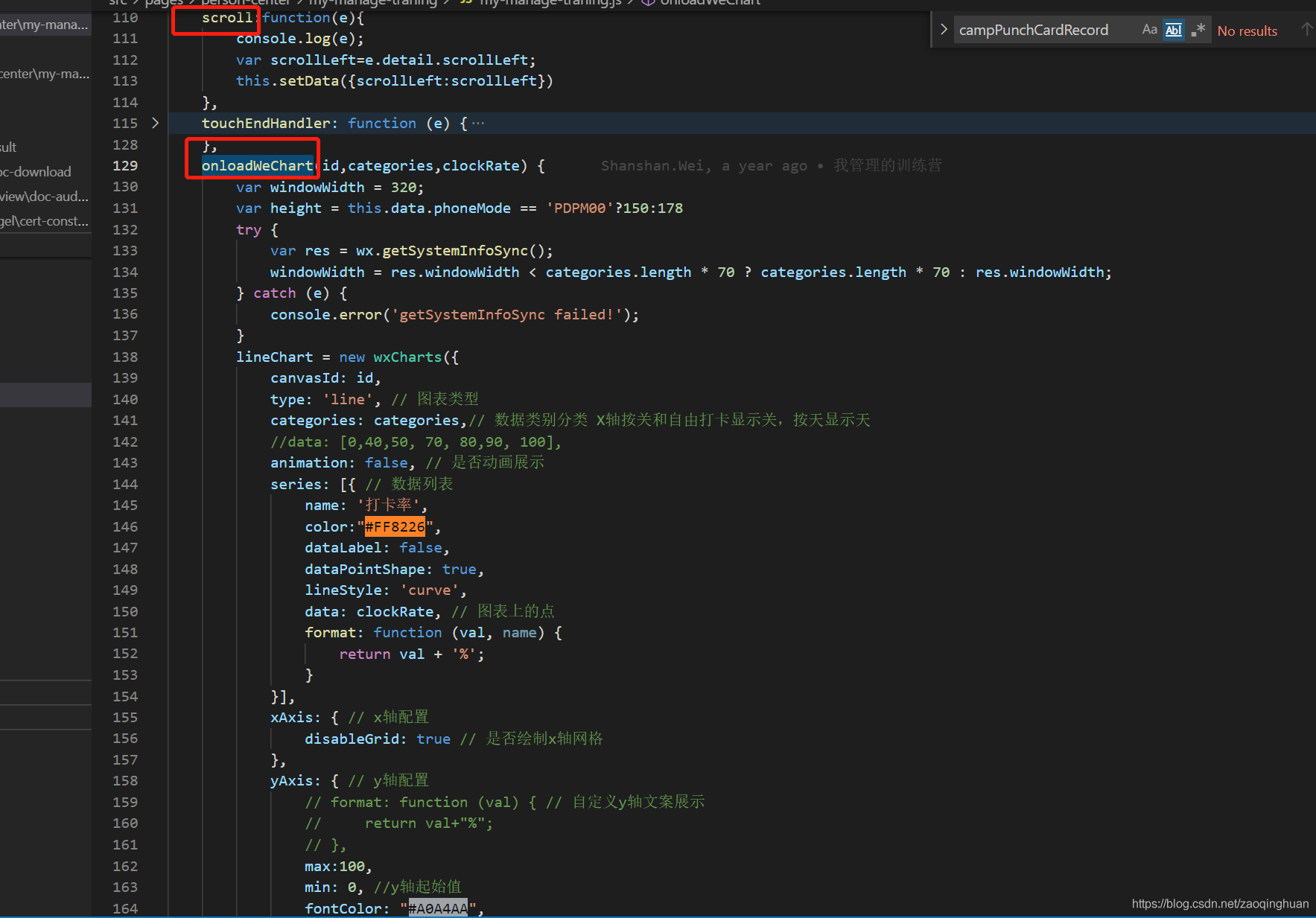Place cursor on 'wxCharts' constructor name
The image size is (1316, 918).
click(x=407, y=357)
